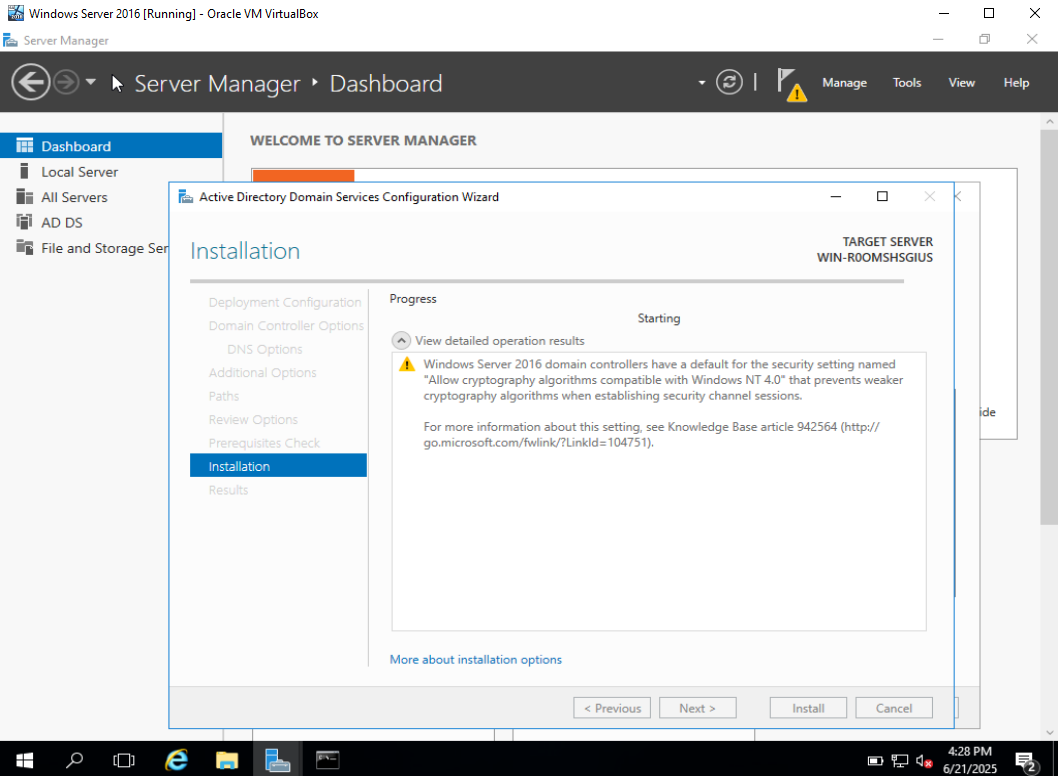Image resolution: width=1058 pixels, height=776 pixels.
Task: Open the Tools menu
Action: coord(906,82)
